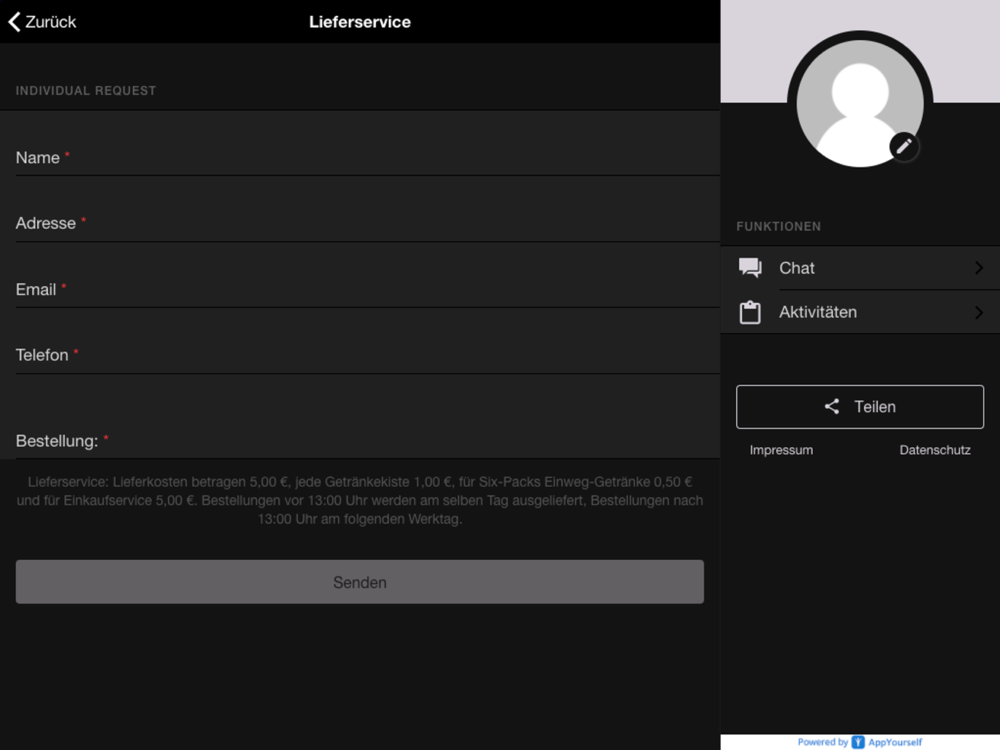This screenshot has width=1000, height=750.
Task: Click the back arrow chevron icon
Action: click(15, 22)
